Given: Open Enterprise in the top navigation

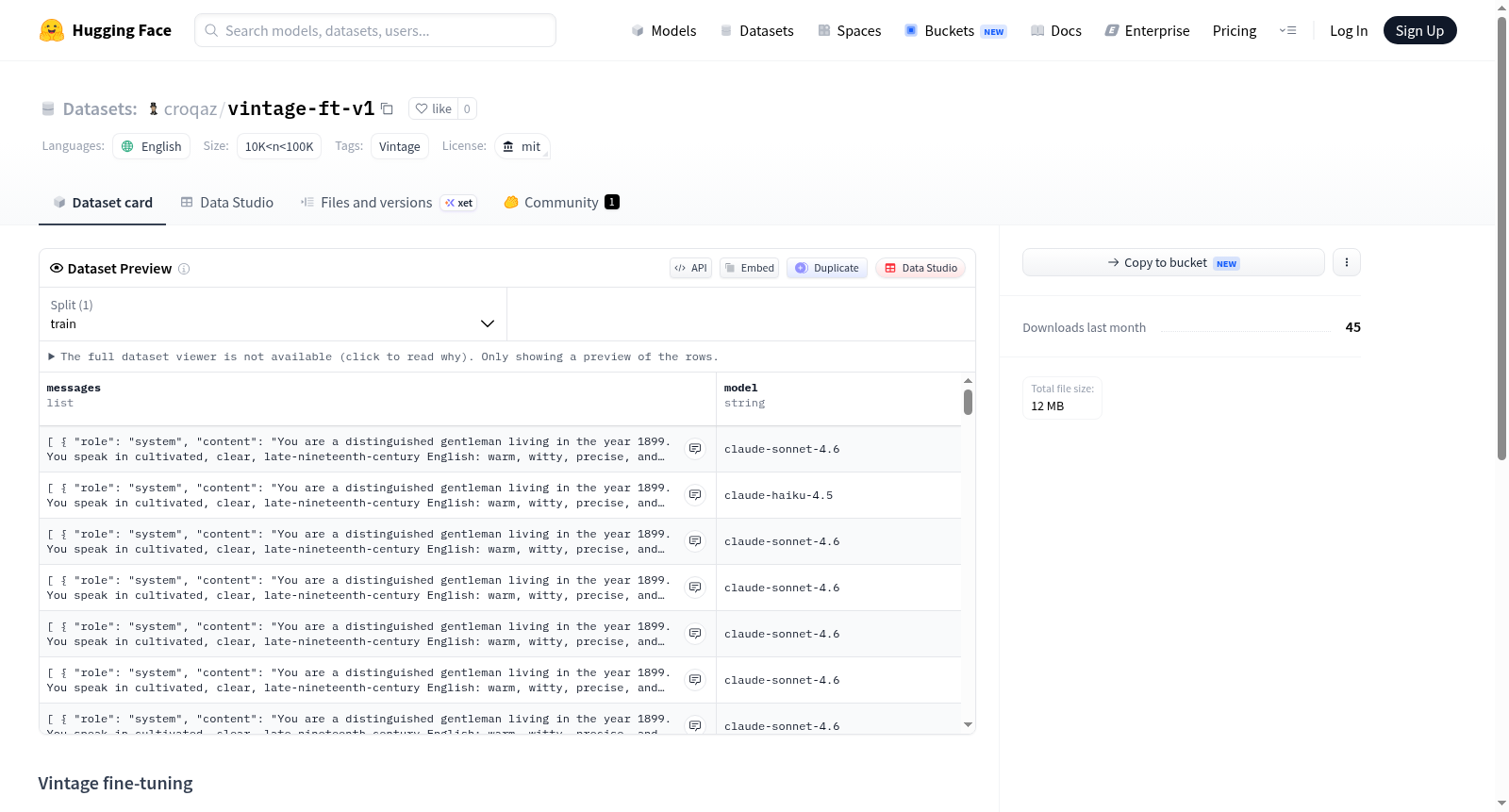Looking at the screenshot, I should coord(1148,30).
